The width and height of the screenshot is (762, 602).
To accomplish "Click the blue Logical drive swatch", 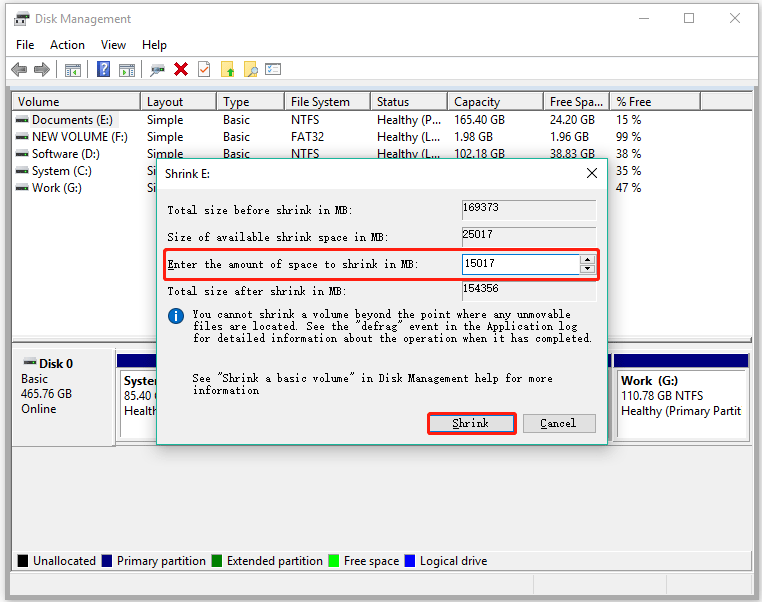I will coord(410,561).
